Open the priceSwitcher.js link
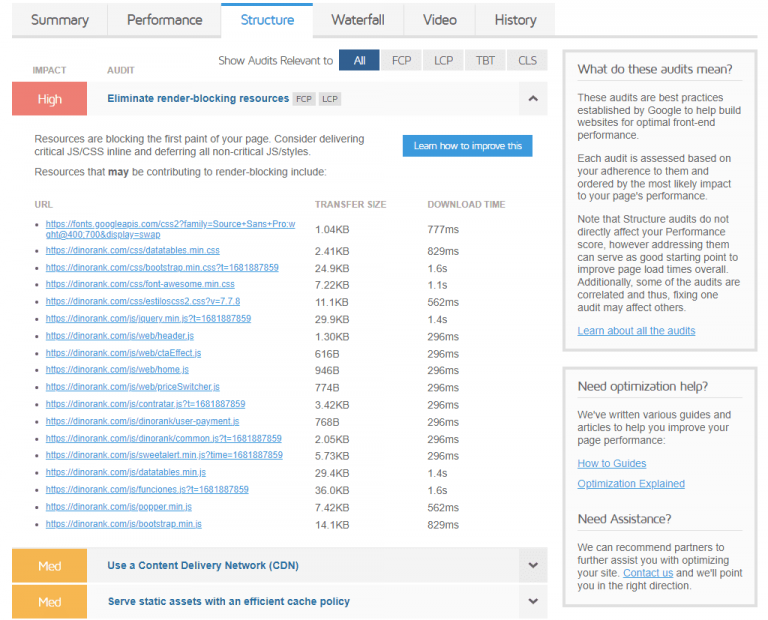The width and height of the screenshot is (768, 620). (x=133, y=387)
